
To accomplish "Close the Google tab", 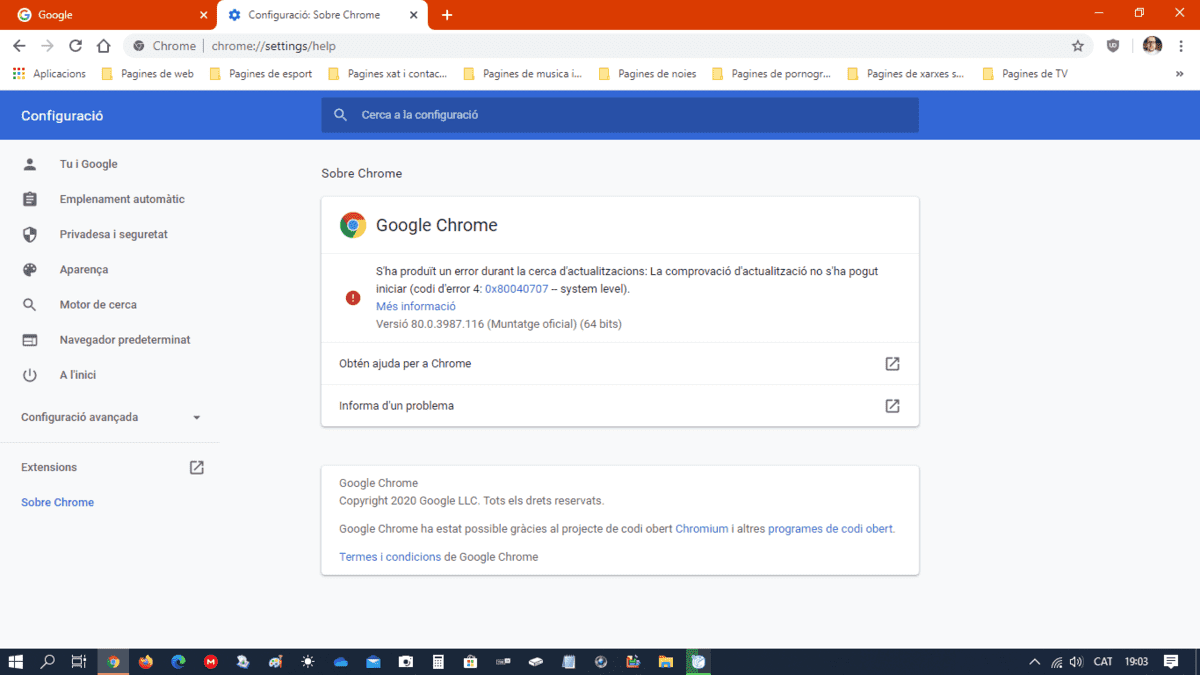I will tap(204, 15).
